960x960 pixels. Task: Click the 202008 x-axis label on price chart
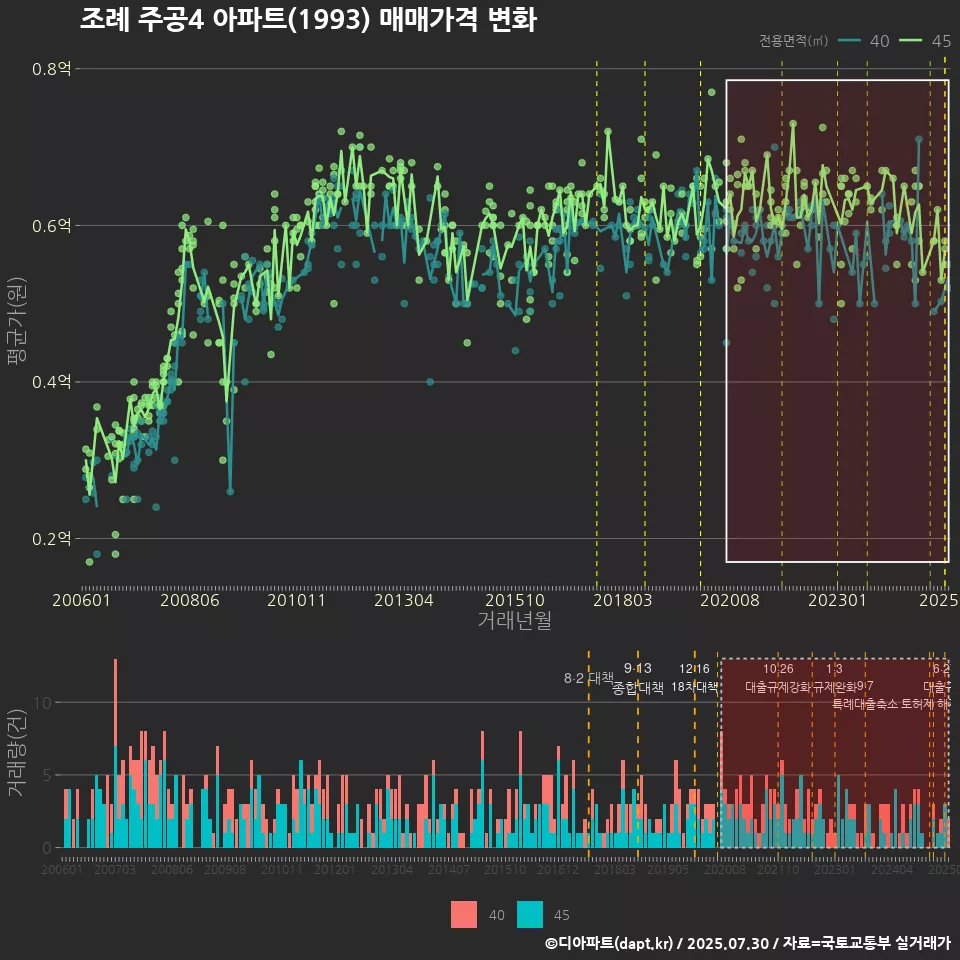[730, 600]
